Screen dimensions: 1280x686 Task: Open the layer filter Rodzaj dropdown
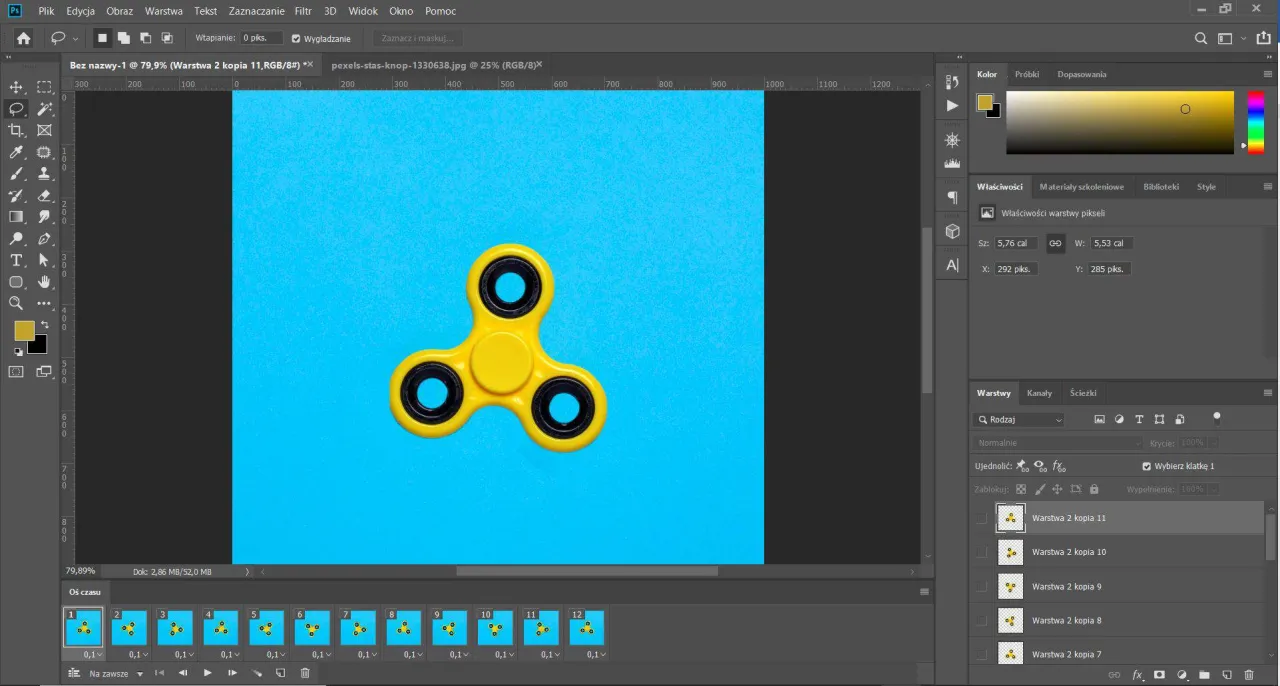click(x=1018, y=419)
